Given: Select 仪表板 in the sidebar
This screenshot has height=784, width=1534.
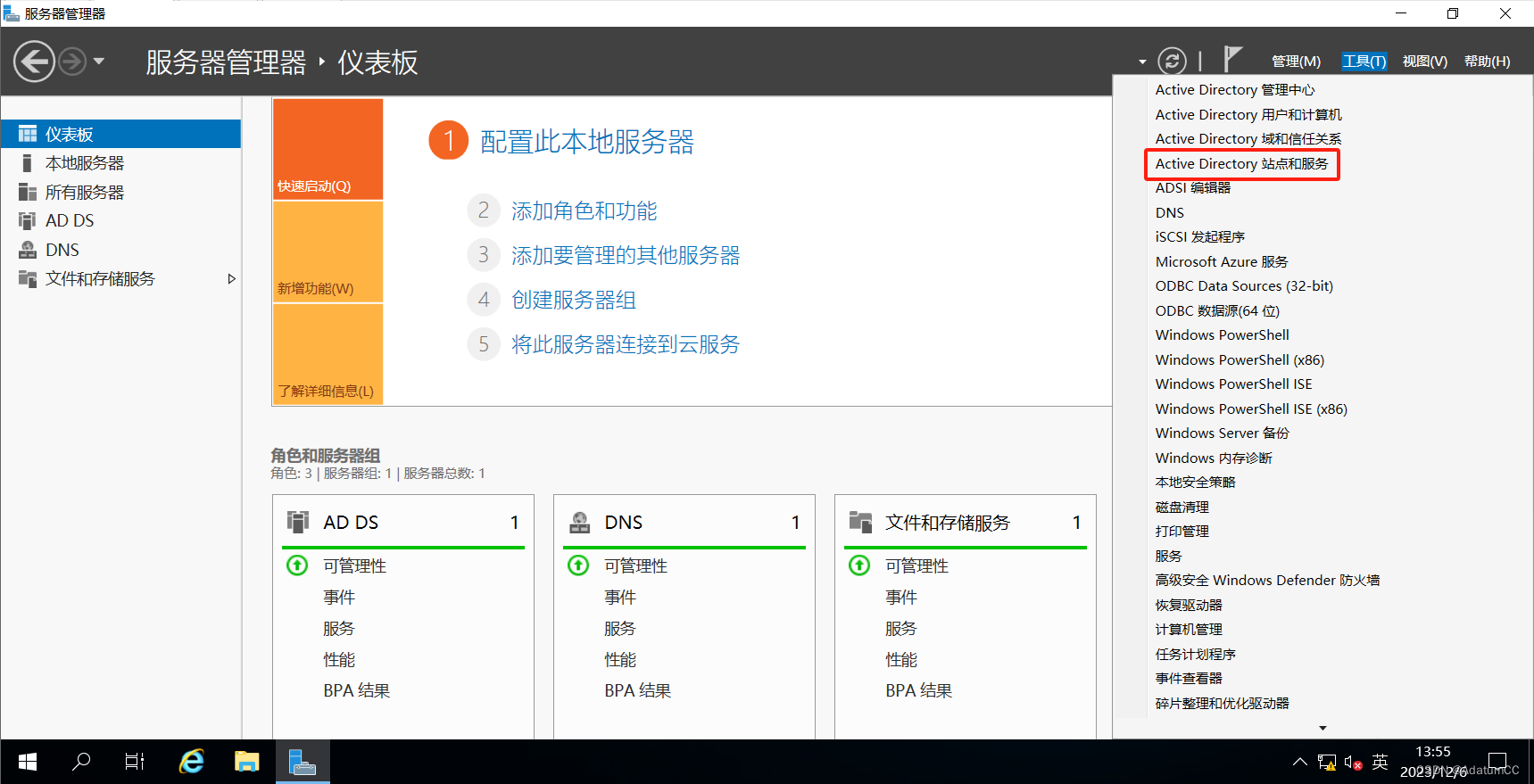Looking at the screenshot, I should click(120, 134).
